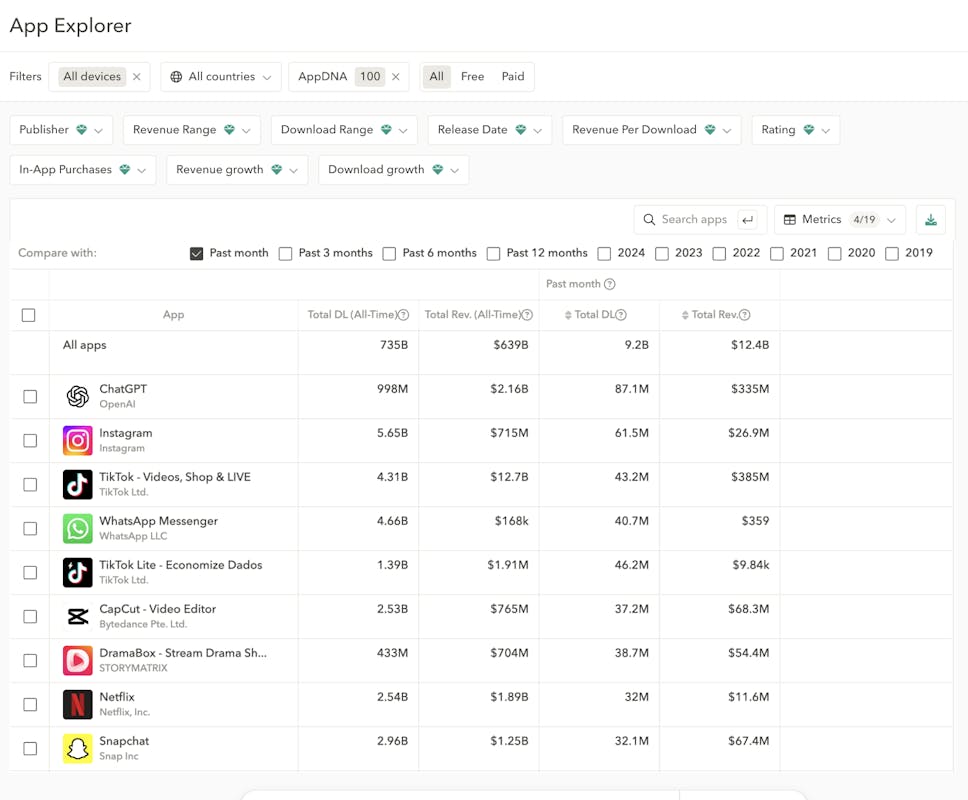Click the ChatGPT app icon
The width and height of the screenshot is (968, 800).
coord(77,397)
